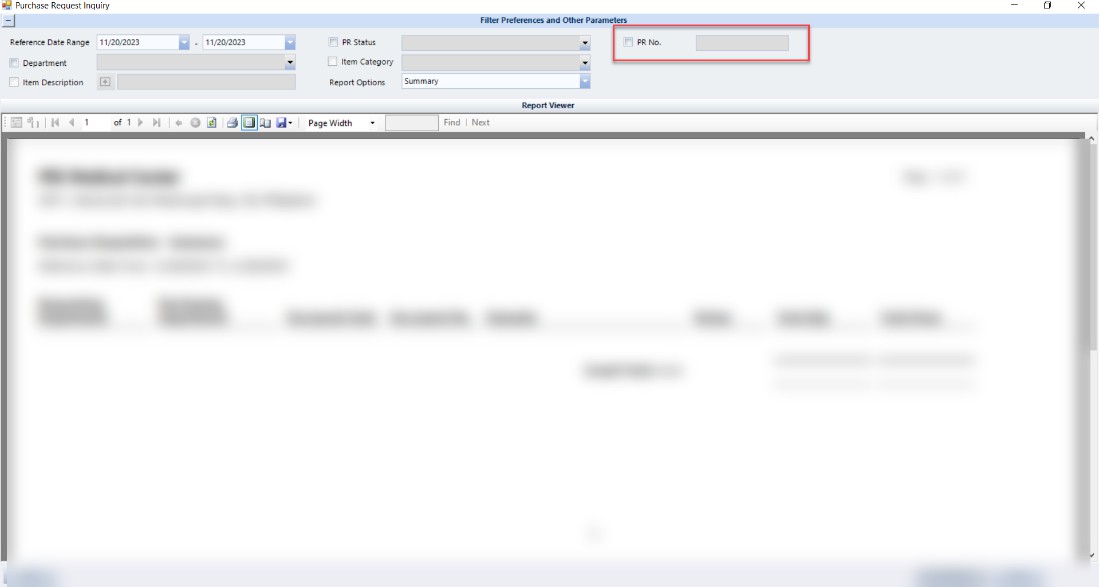Go to first page arrow

click(x=55, y=123)
